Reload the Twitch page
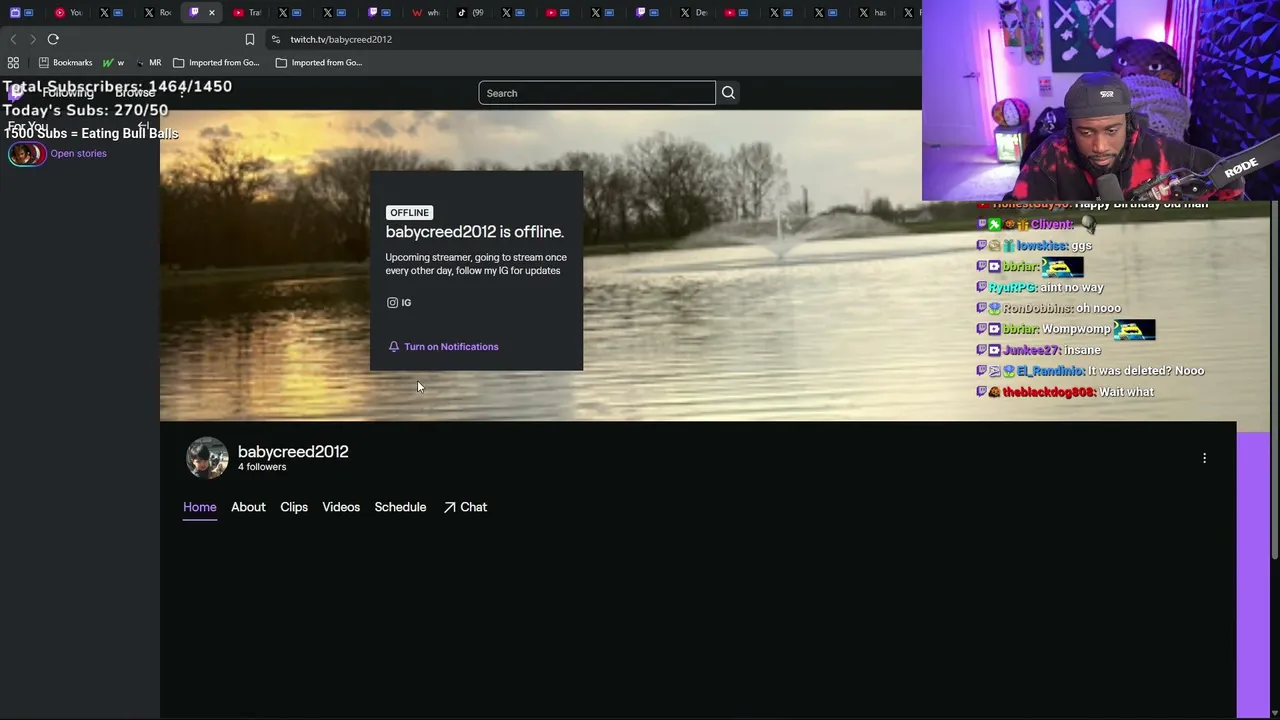The width and height of the screenshot is (1280, 720). tap(53, 39)
